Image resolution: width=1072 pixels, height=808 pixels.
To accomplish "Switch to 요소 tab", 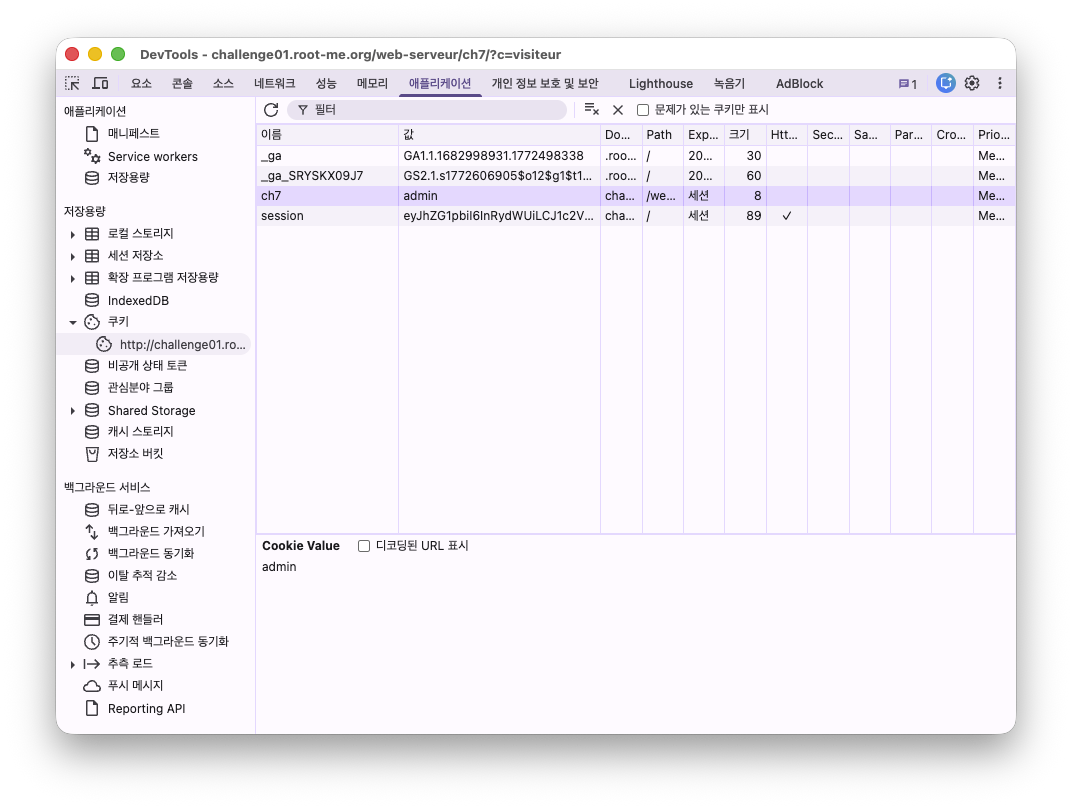I will pyautogui.click(x=141, y=83).
